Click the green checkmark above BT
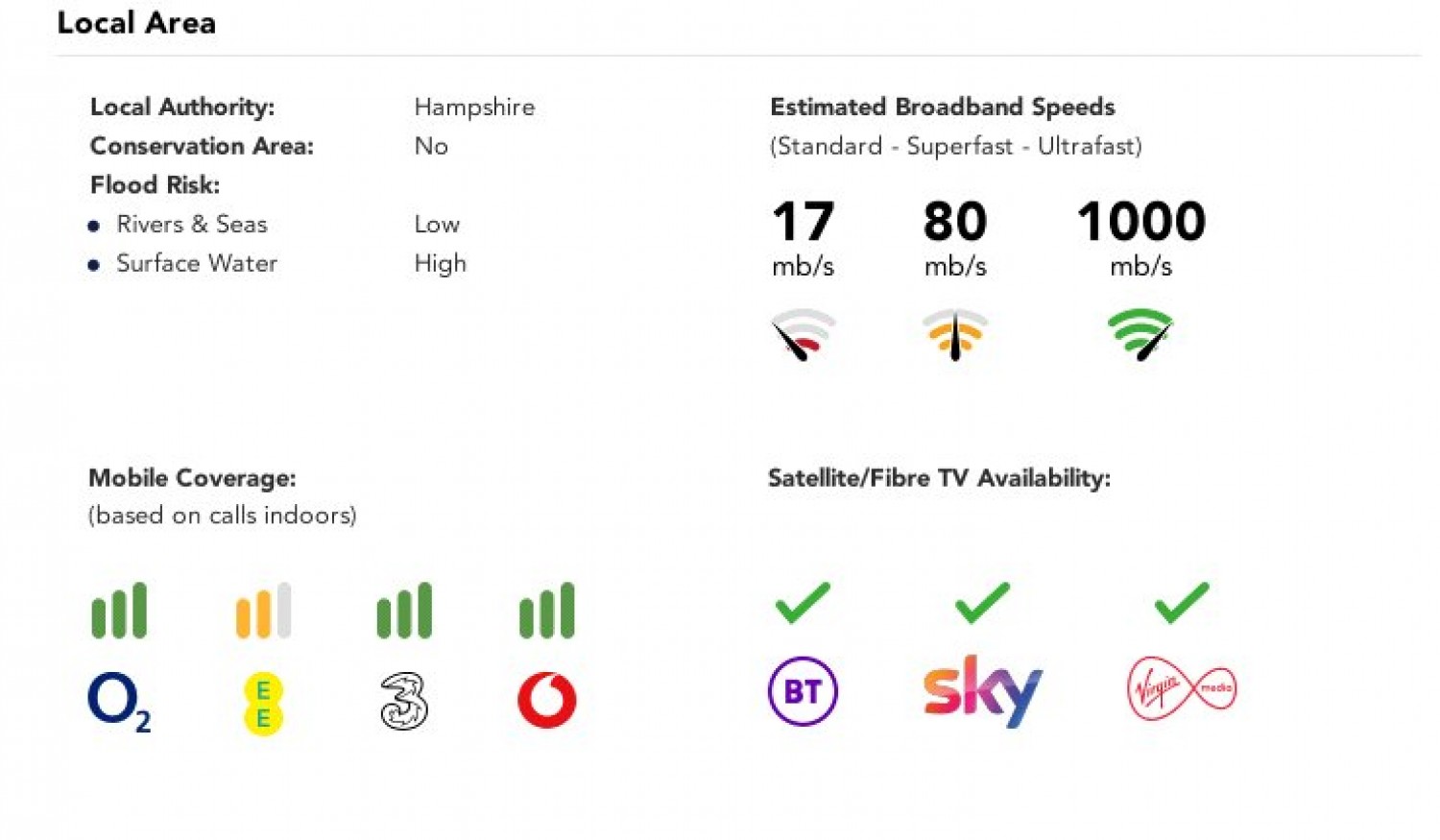 tap(803, 603)
